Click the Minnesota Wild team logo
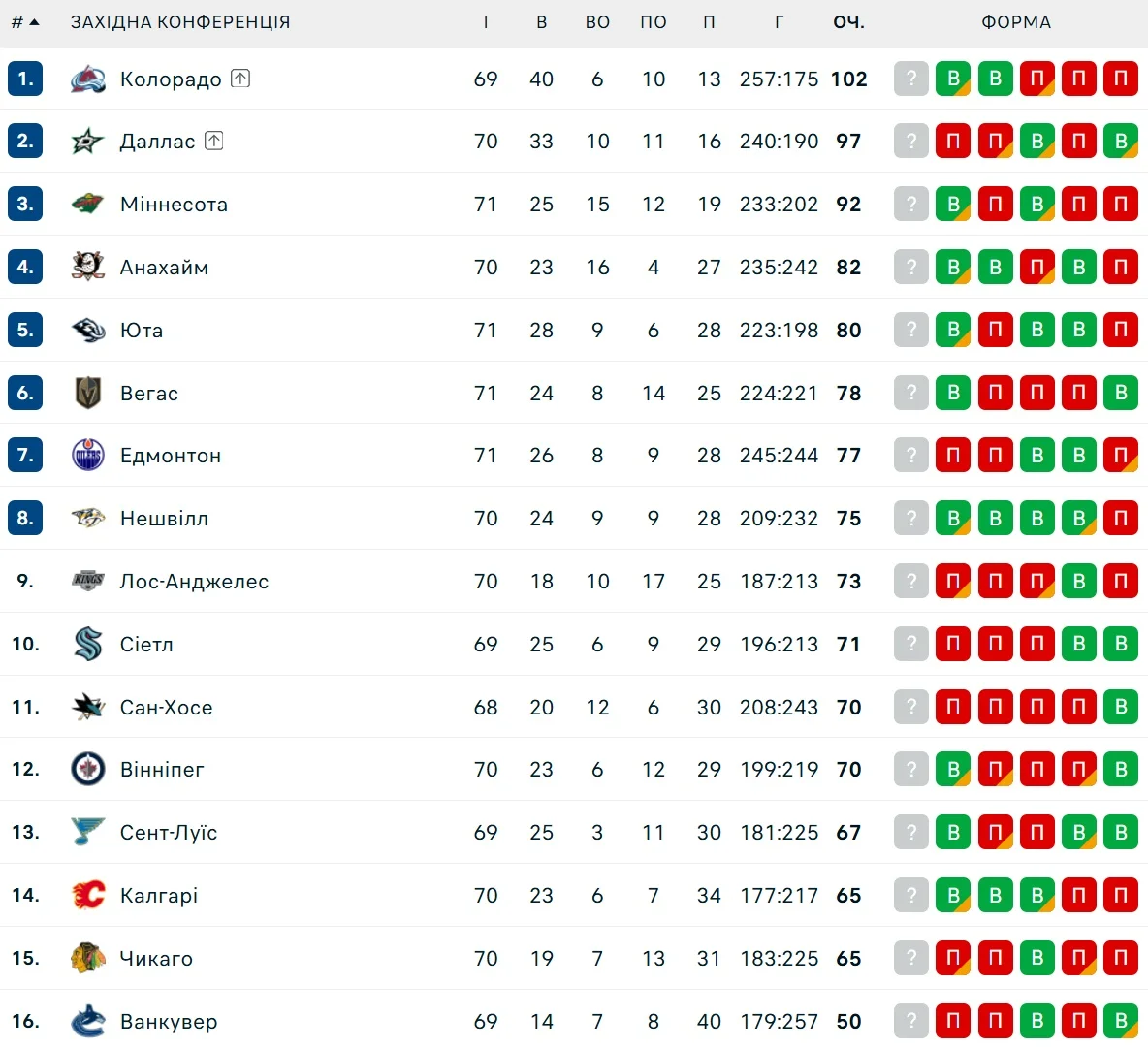This screenshot has height=1047, width=1148. pyautogui.click(x=88, y=205)
